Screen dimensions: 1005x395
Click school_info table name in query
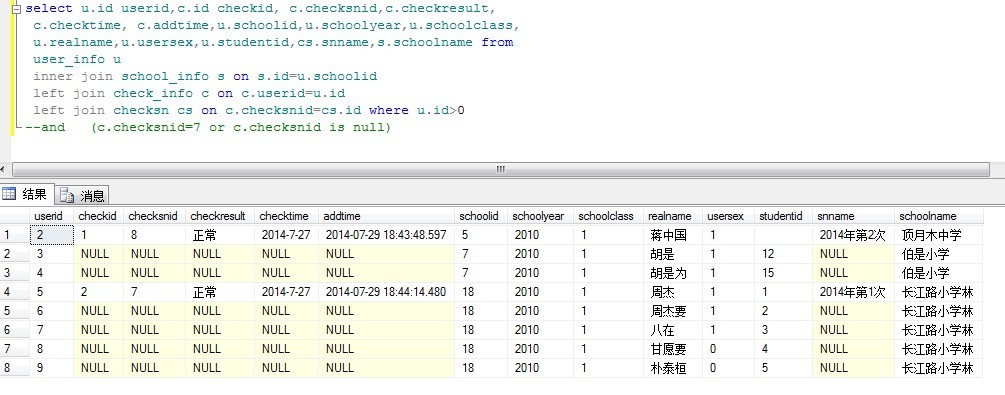[x=165, y=76]
